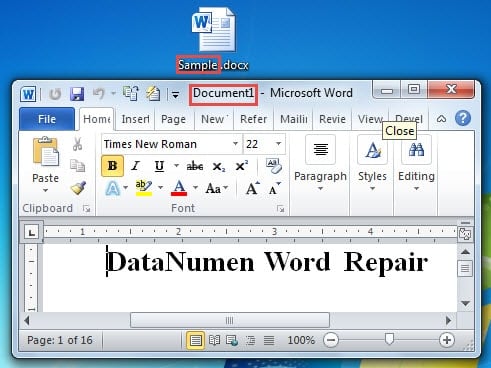Minimize the ribbon with caret icon
Viewport: 491px width, 368px height.
click(x=441, y=119)
